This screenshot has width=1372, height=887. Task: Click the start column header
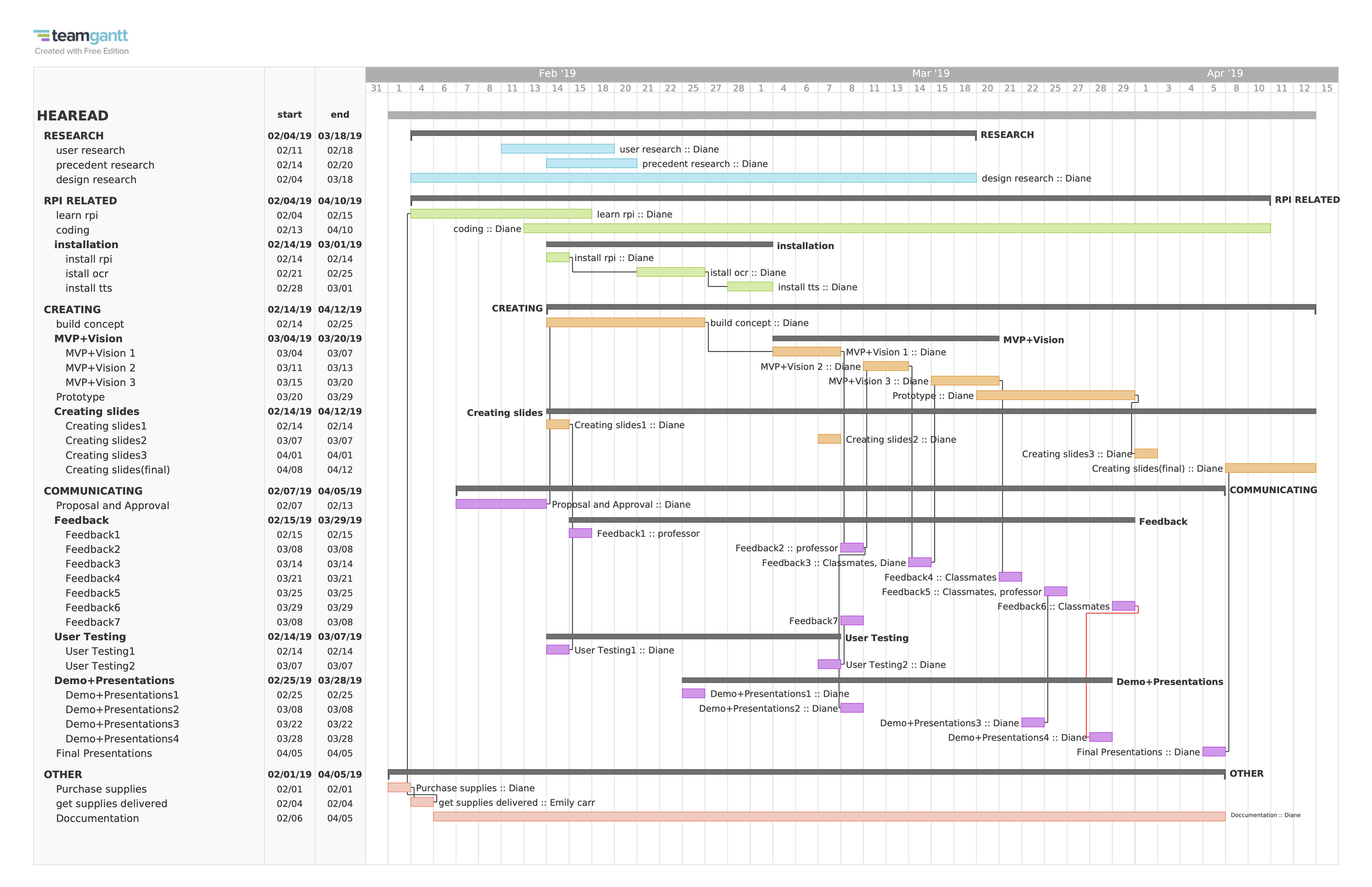click(x=289, y=115)
